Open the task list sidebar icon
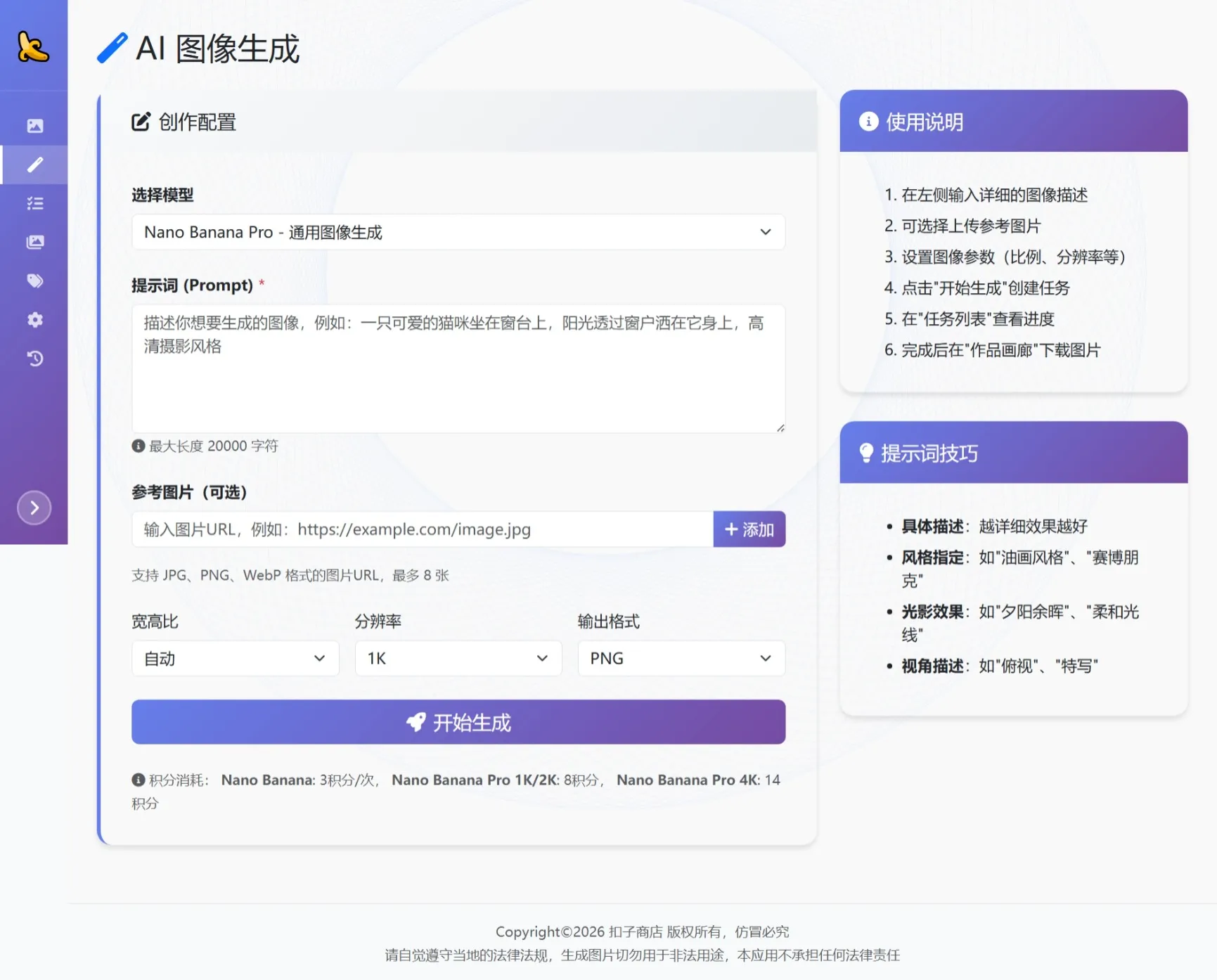The width and height of the screenshot is (1217, 980). coord(34,203)
